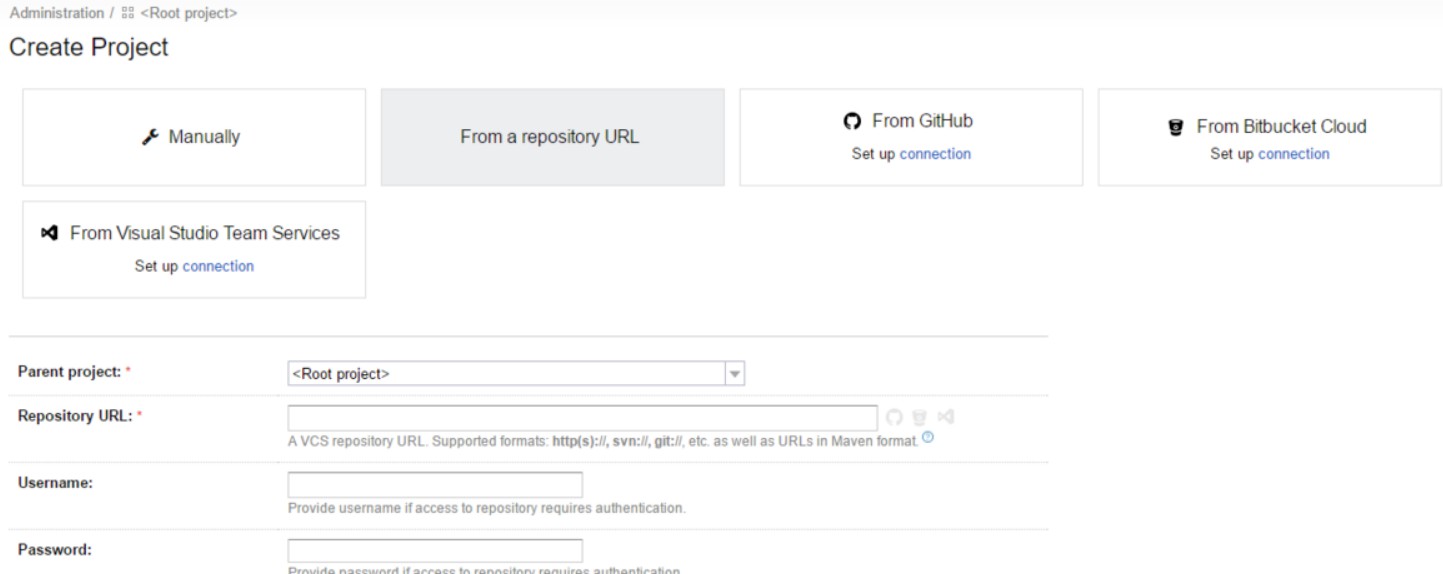Click into the Username input box
This screenshot has height=574, width=1443.
pyautogui.click(x=435, y=484)
